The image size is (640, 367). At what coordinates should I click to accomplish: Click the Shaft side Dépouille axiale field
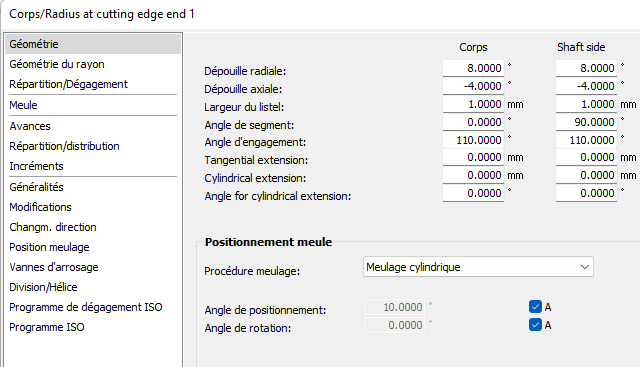586,86
